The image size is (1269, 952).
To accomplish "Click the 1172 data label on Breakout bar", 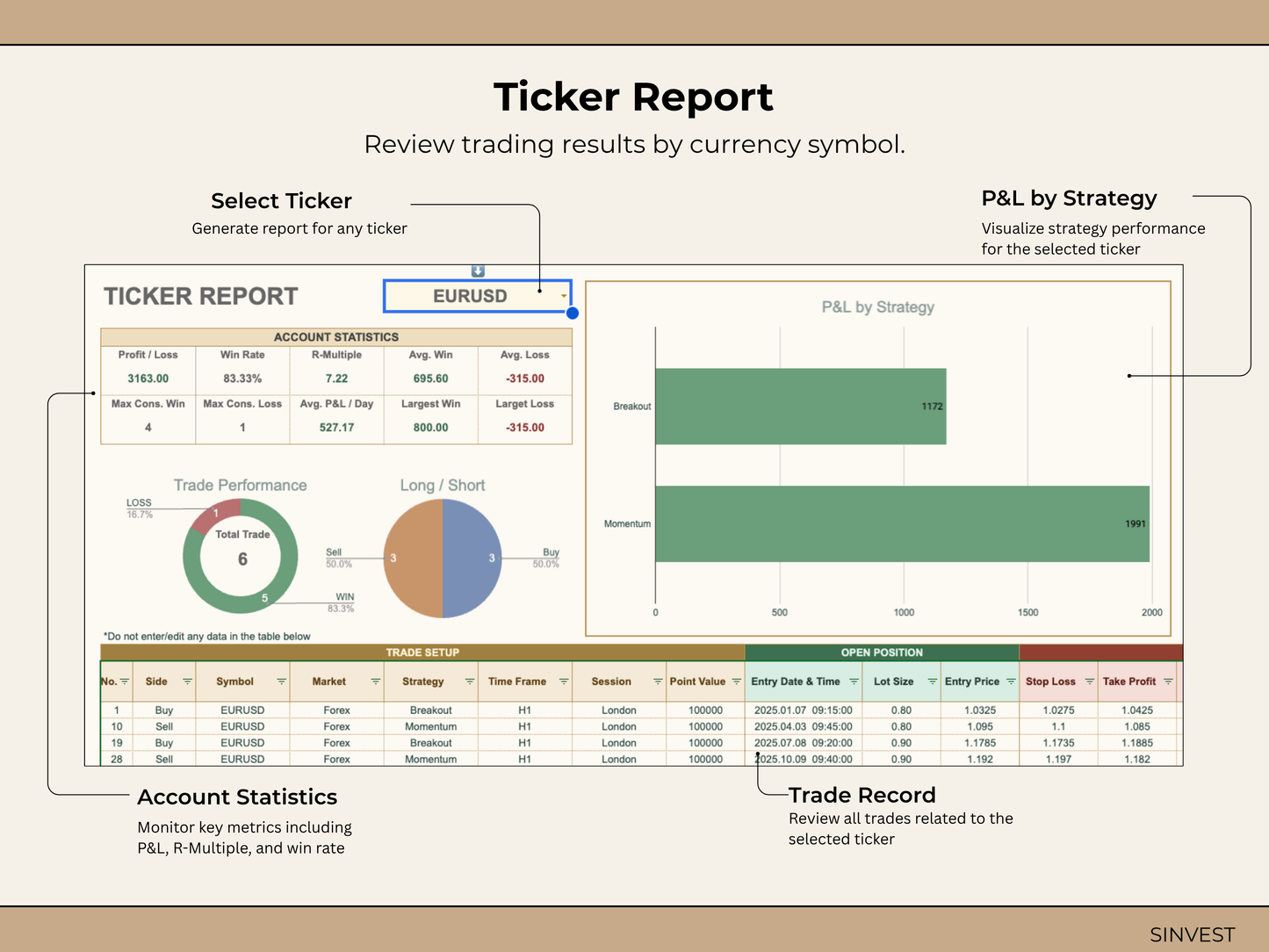I will [932, 407].
